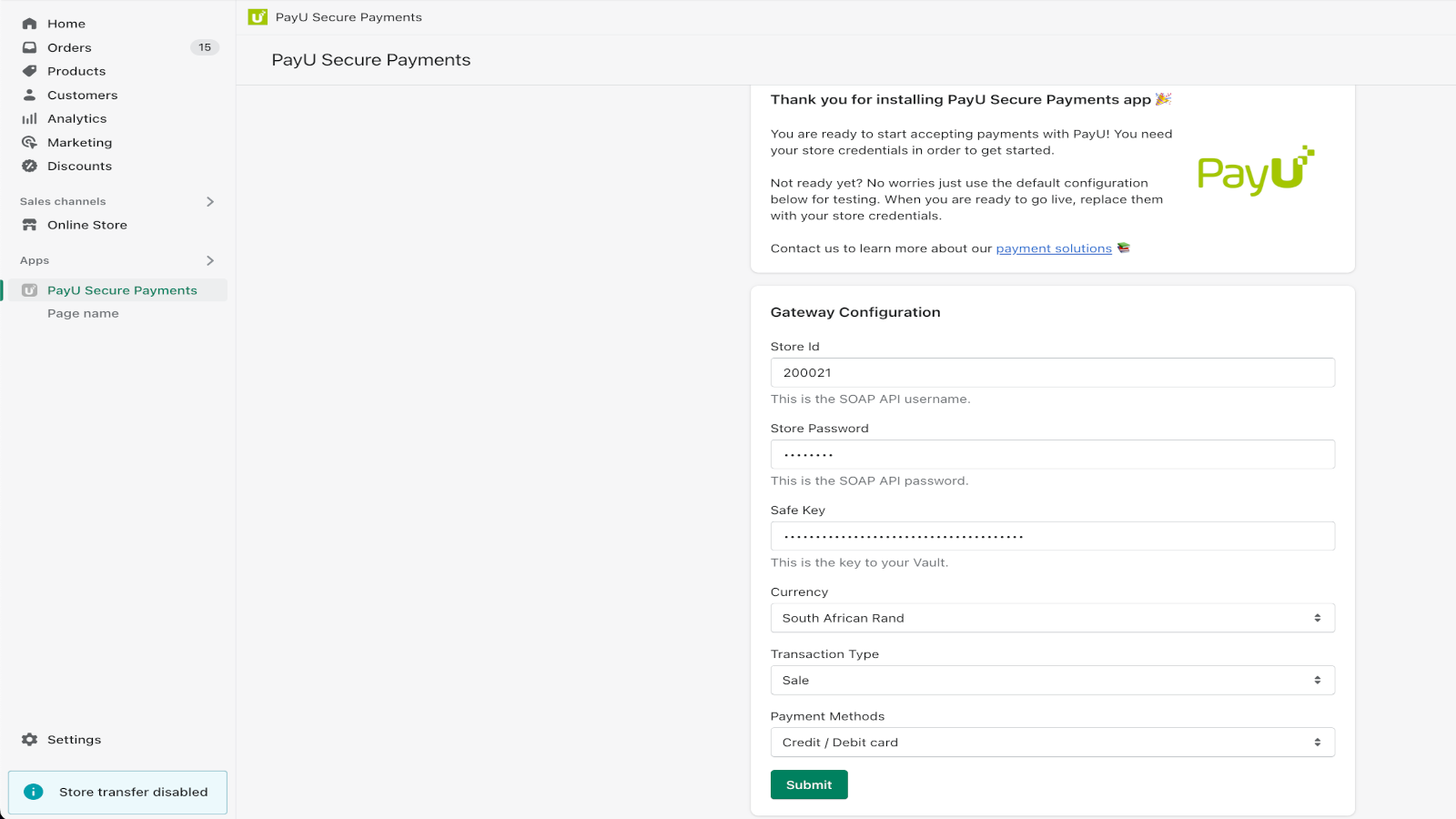Open Analytics page
This screenshot has width=1456, height=819.
76,118
